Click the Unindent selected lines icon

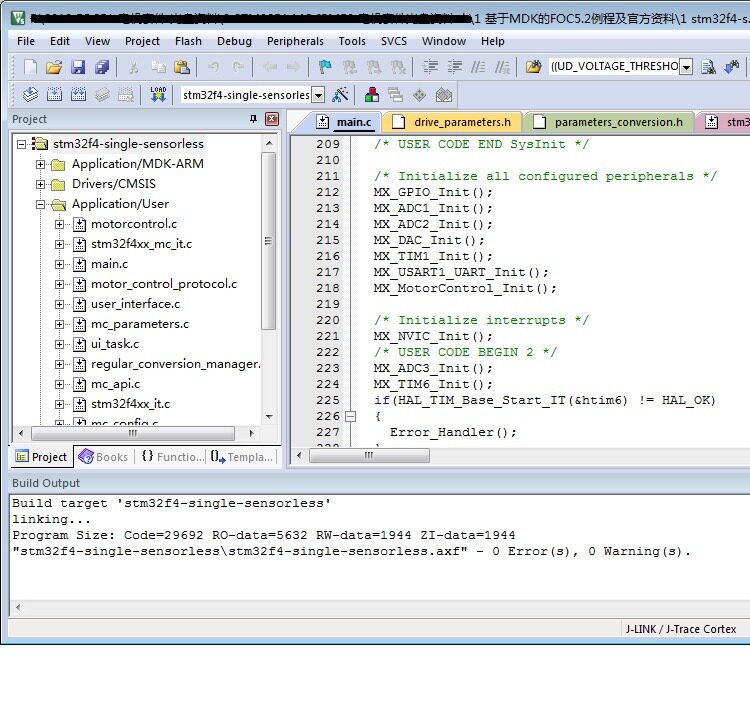pos(454,67)
